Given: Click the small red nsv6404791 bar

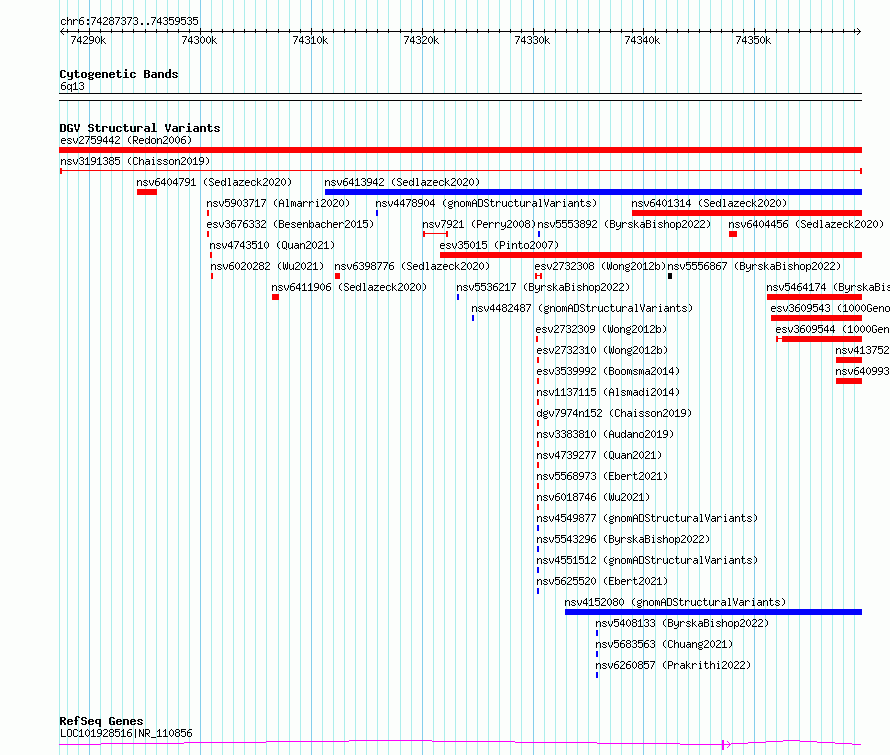Looking at the screenshot, I should (x=147, y=192).
